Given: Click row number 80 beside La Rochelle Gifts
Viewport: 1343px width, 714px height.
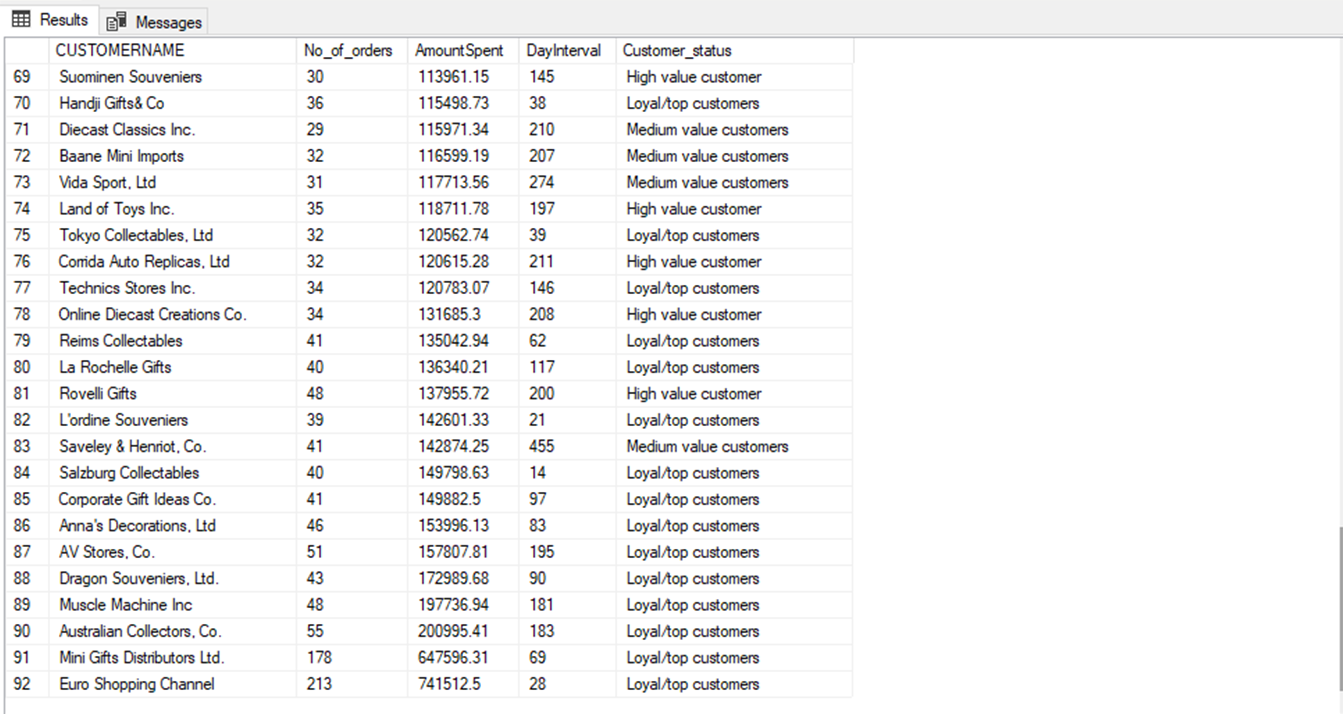Looking at the screenshot, I should [x=22, y=366].
